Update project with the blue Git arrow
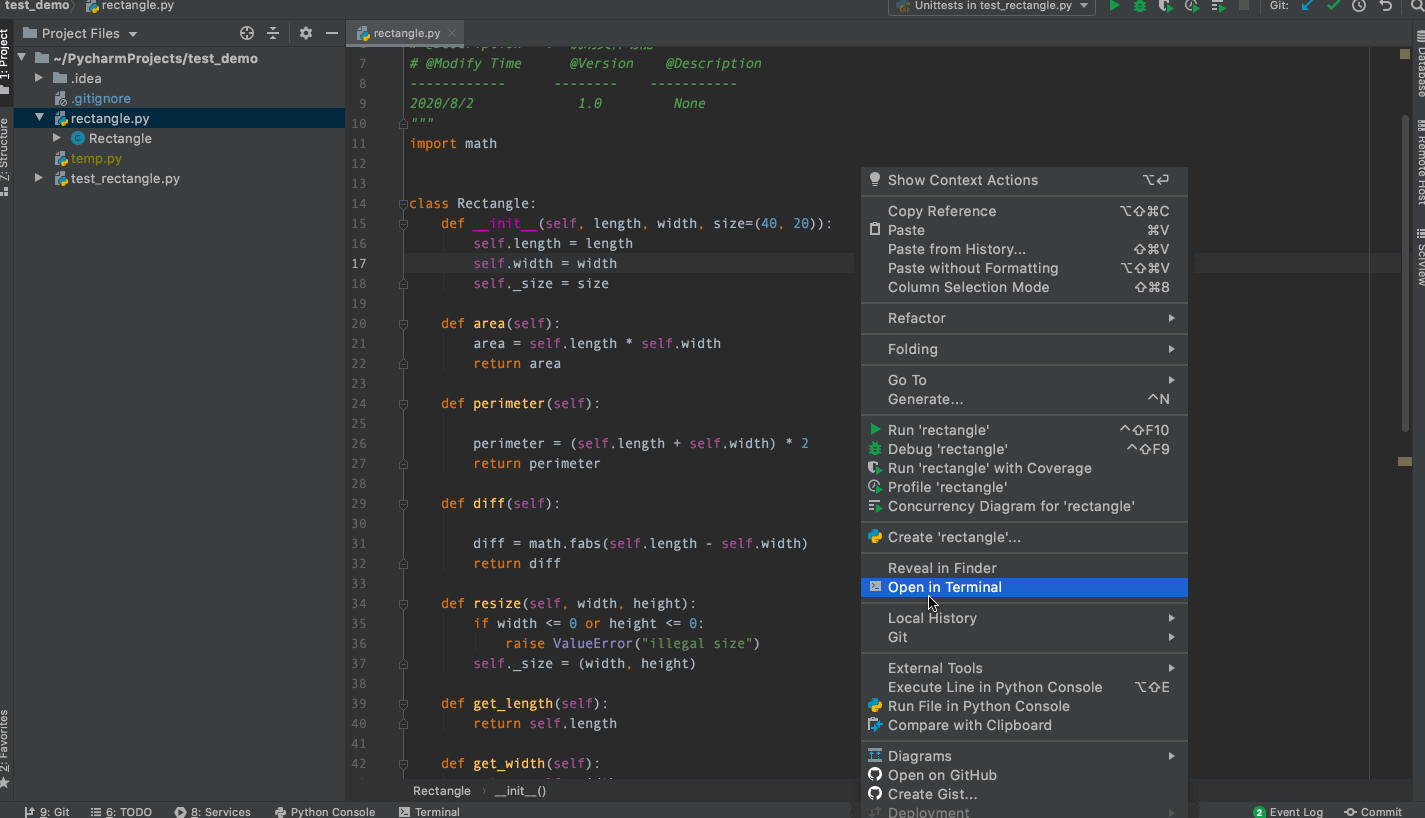This screenshot has height=818, width=1425. [x=1307, y=6]
